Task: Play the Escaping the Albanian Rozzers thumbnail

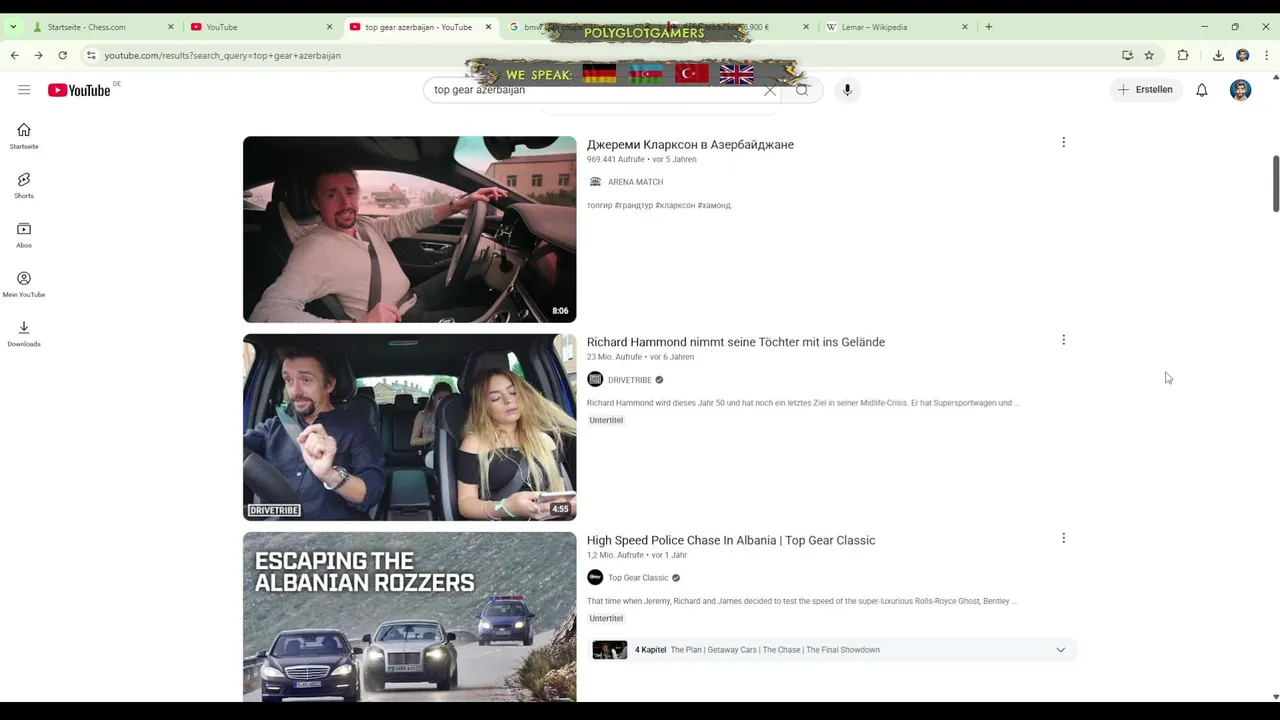Action: click(x=409, y=616)
